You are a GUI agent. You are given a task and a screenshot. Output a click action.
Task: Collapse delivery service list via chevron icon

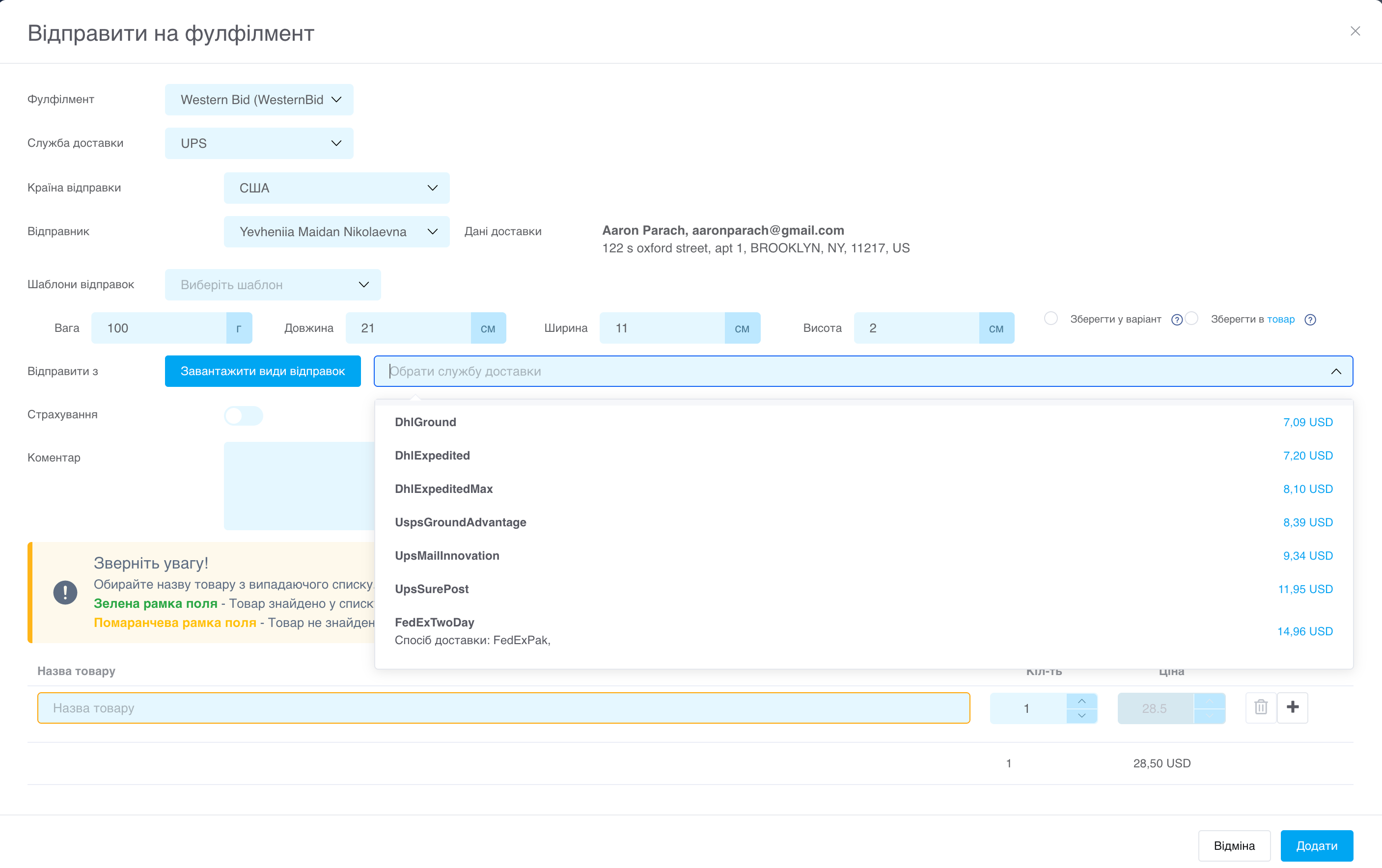[1336, 371]
